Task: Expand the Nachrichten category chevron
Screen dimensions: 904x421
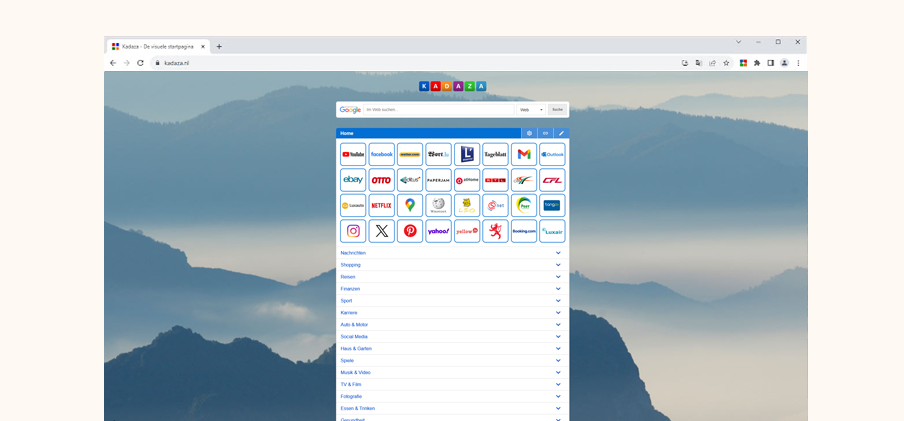Action: coord(558,253)
